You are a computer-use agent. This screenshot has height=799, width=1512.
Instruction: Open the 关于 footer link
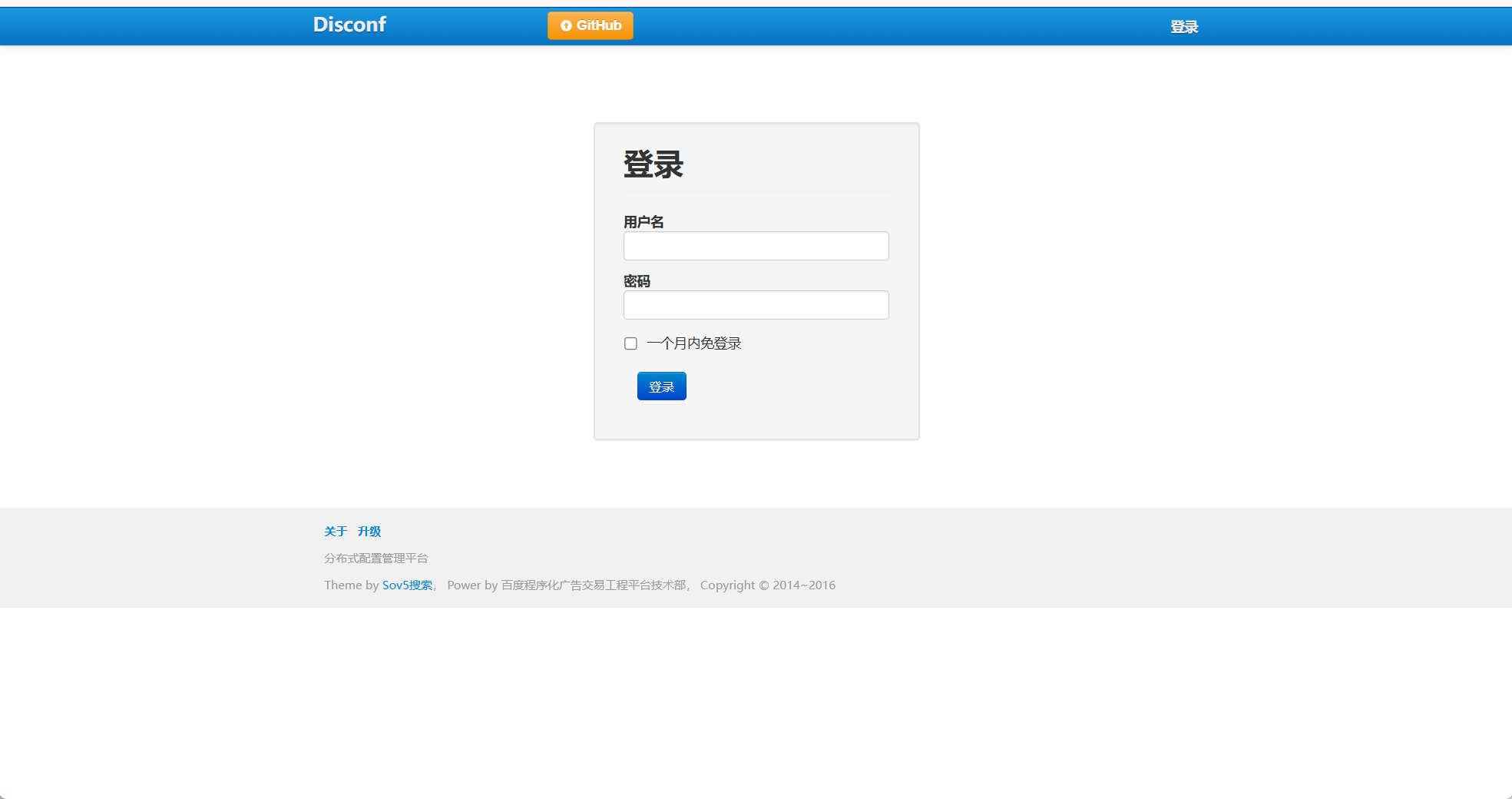point(336,532)
